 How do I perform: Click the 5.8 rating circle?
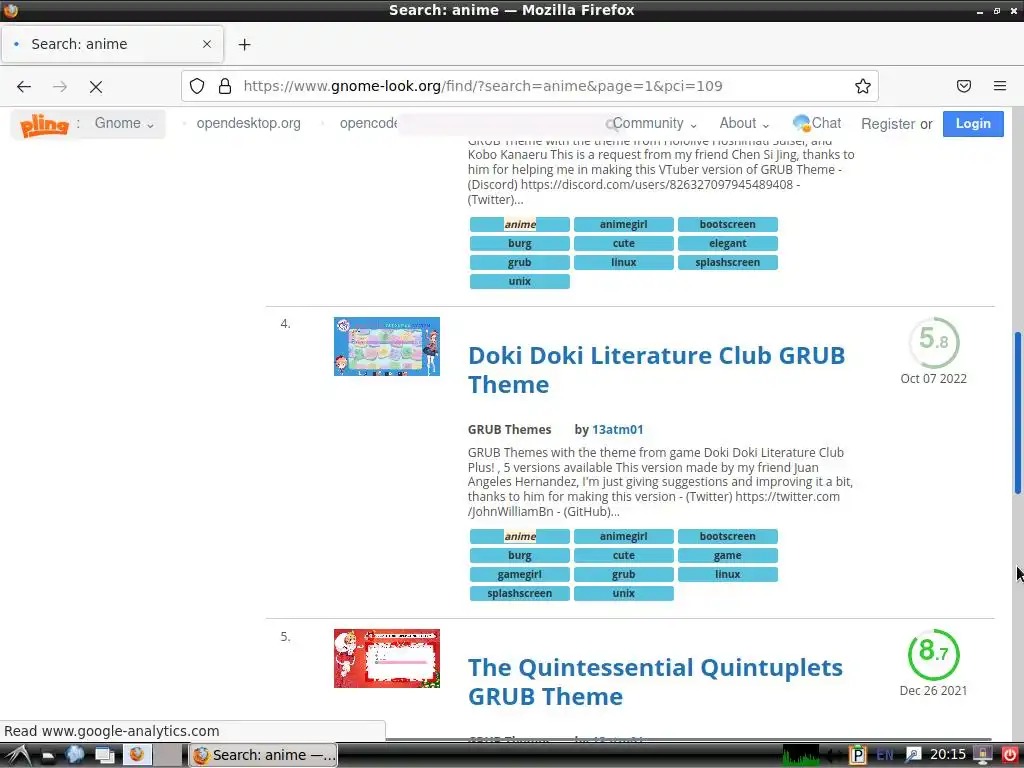click(933, 342)
